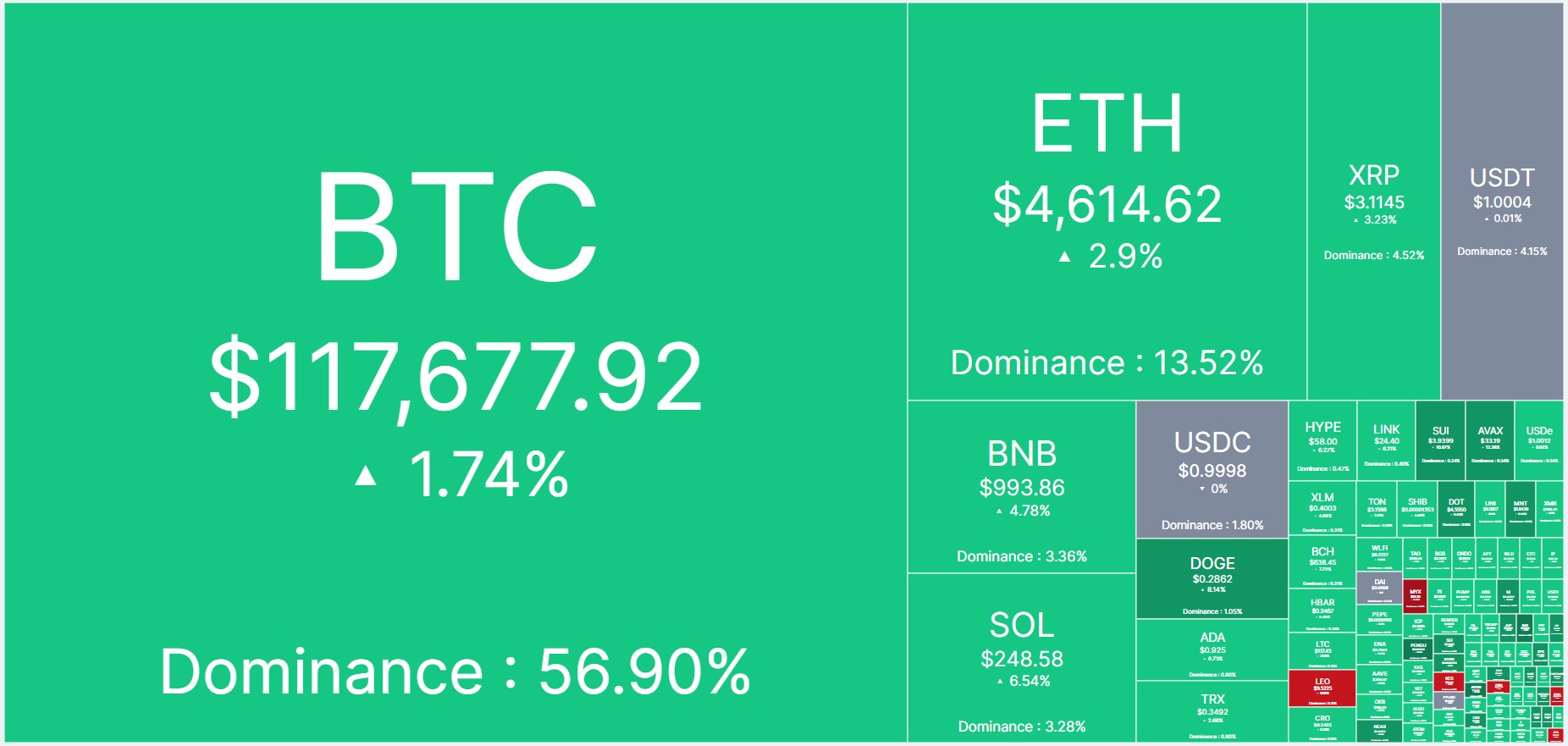Open the ETH tile showing $4,614.62
1568x746 pixels.
pyautogui.click(x=1107, y=202)
